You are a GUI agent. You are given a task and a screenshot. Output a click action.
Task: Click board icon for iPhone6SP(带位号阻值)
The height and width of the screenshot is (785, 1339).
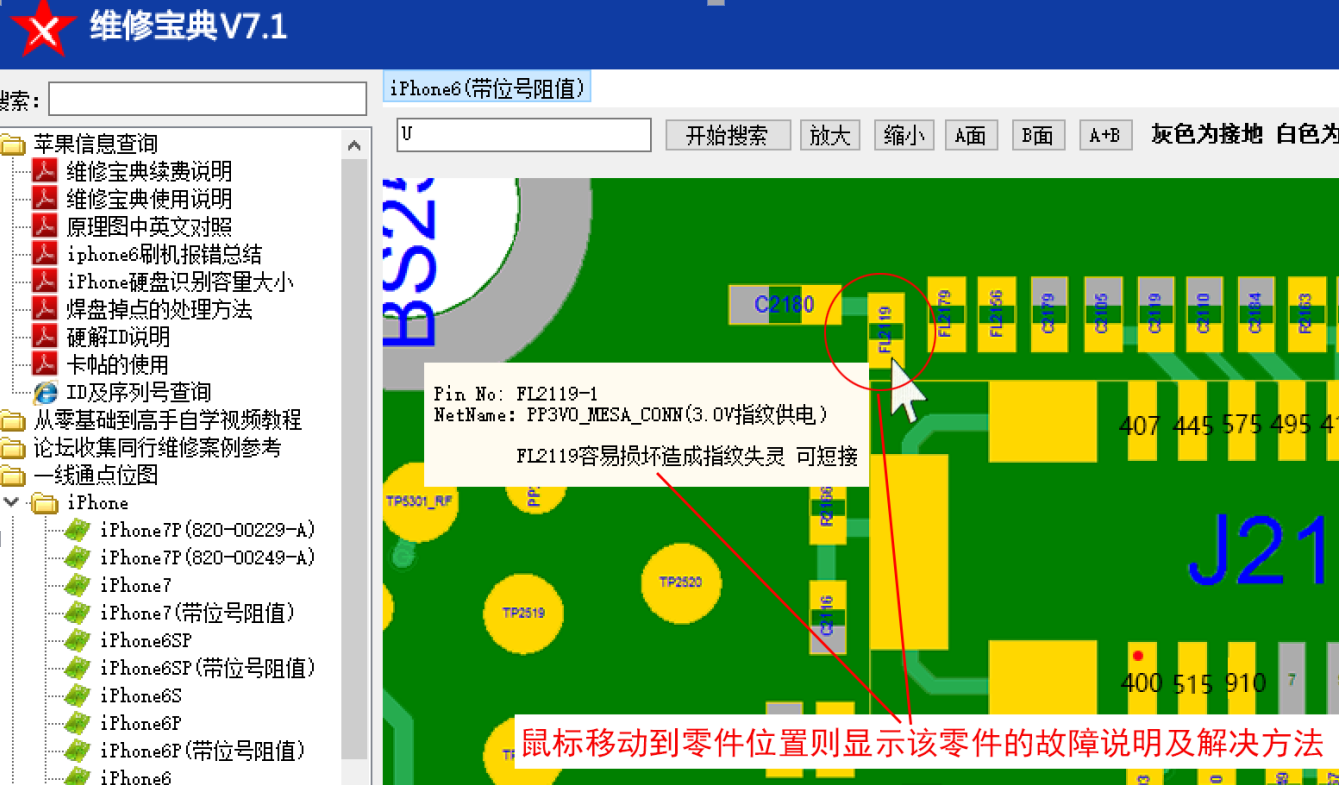point(78,668)
